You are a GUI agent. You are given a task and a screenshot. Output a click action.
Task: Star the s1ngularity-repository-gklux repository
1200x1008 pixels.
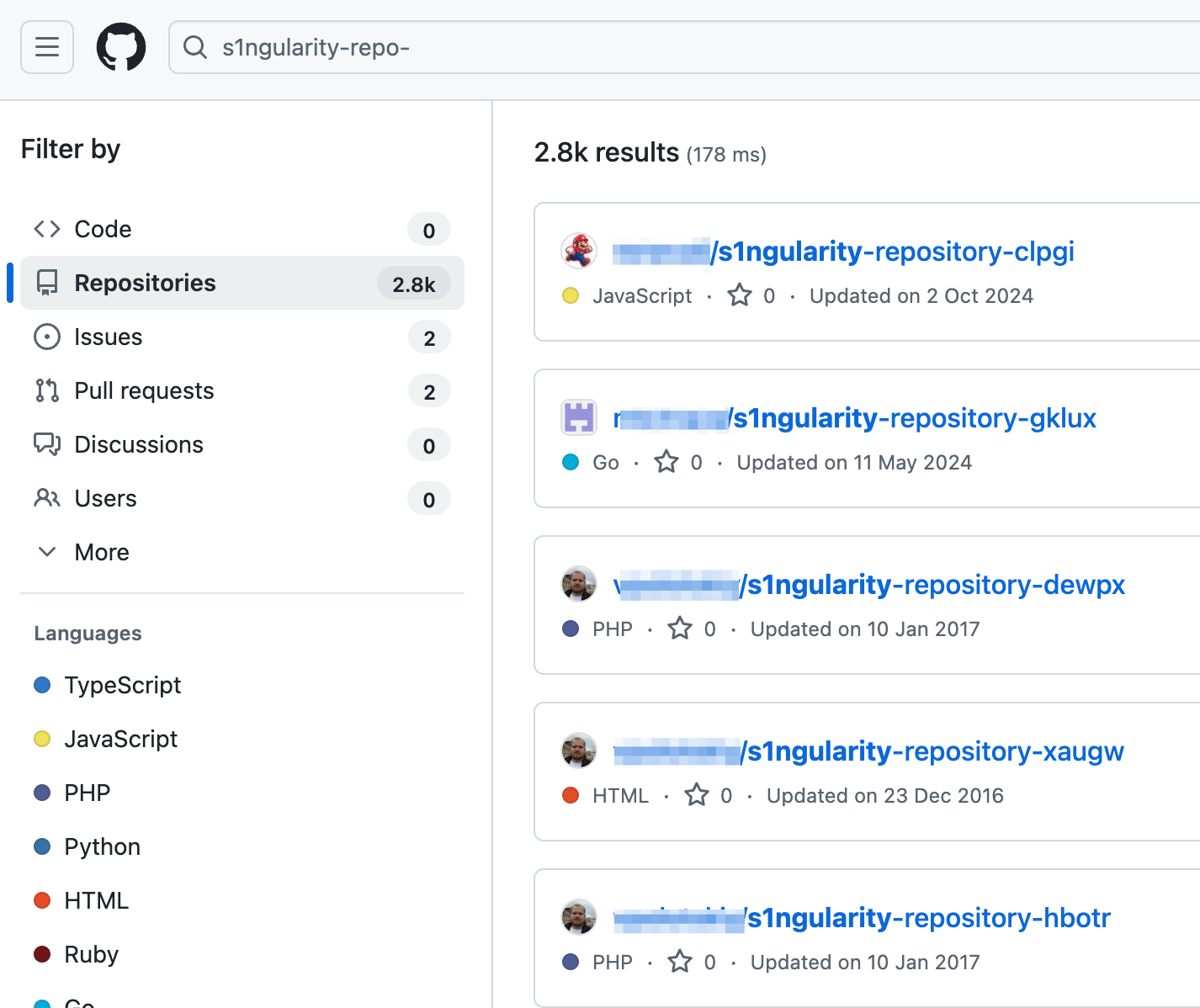click(666, 462)
